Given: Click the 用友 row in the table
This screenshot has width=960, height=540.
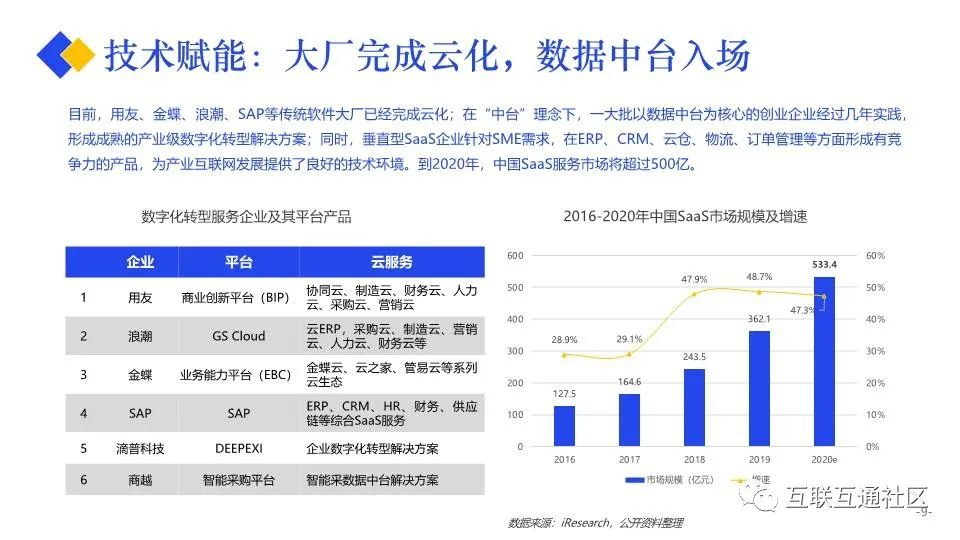Looking at the screenshot, I should click(275, 298).
